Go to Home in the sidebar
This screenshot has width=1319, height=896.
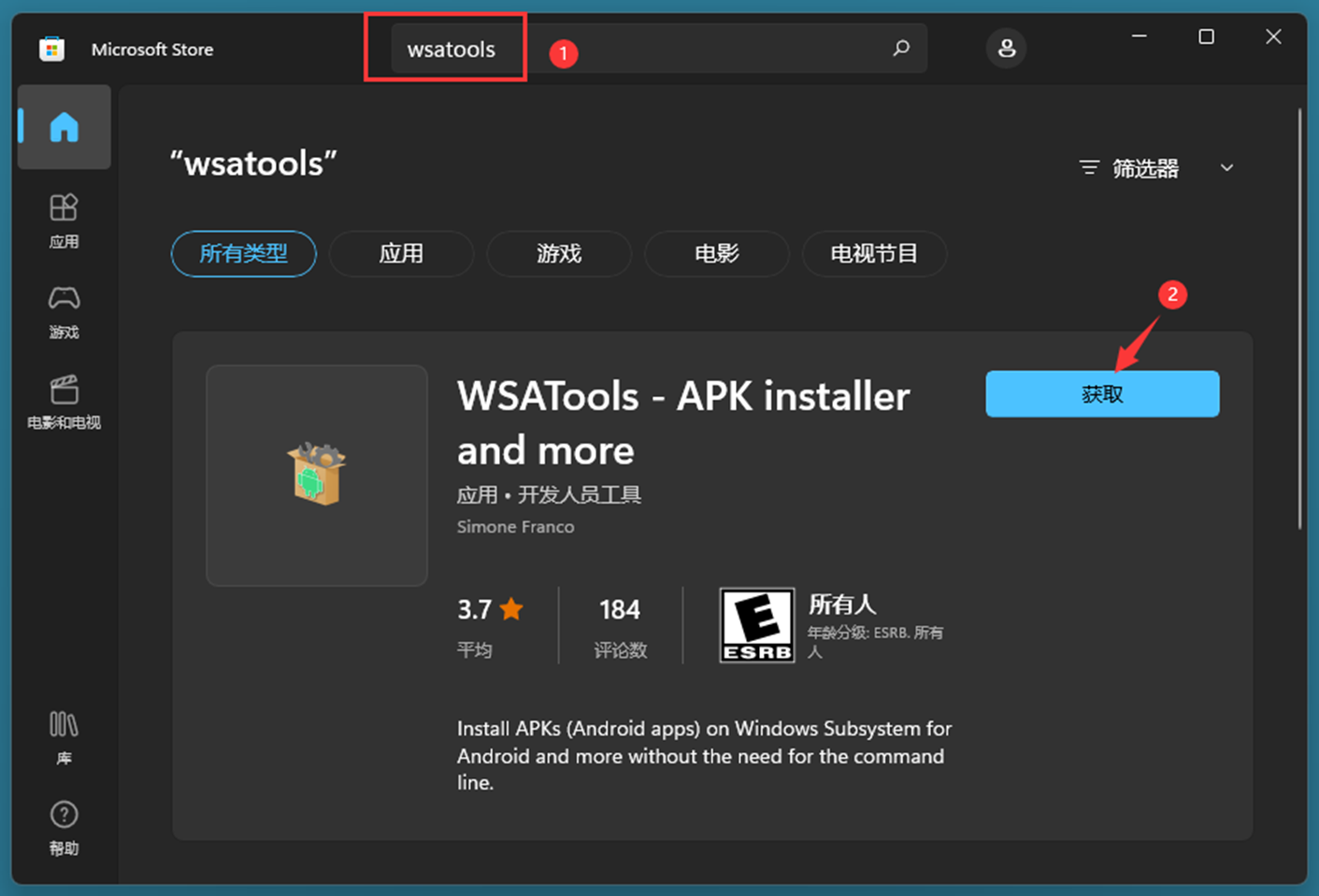point(65,127)
